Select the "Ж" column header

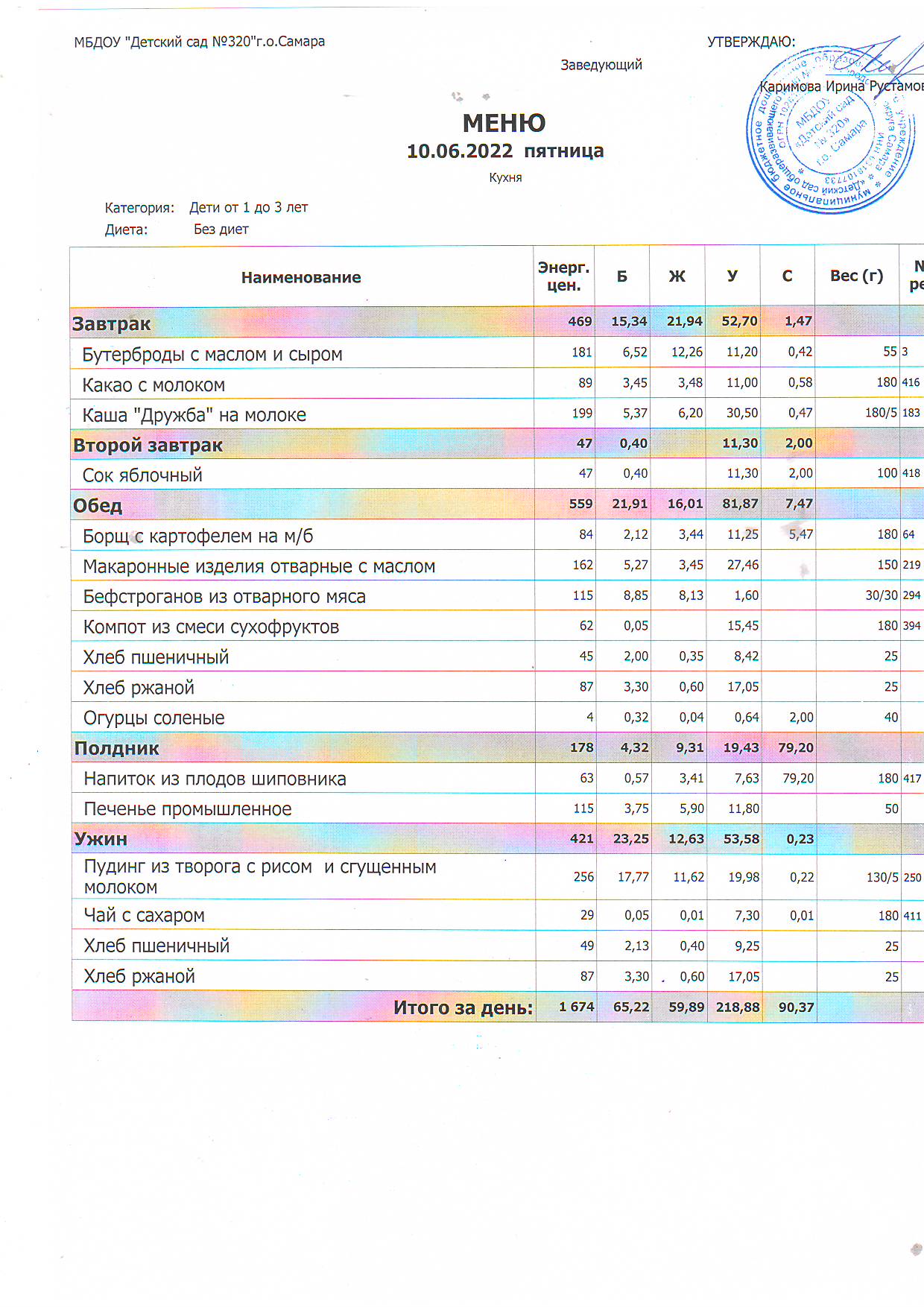coord(677,276)
